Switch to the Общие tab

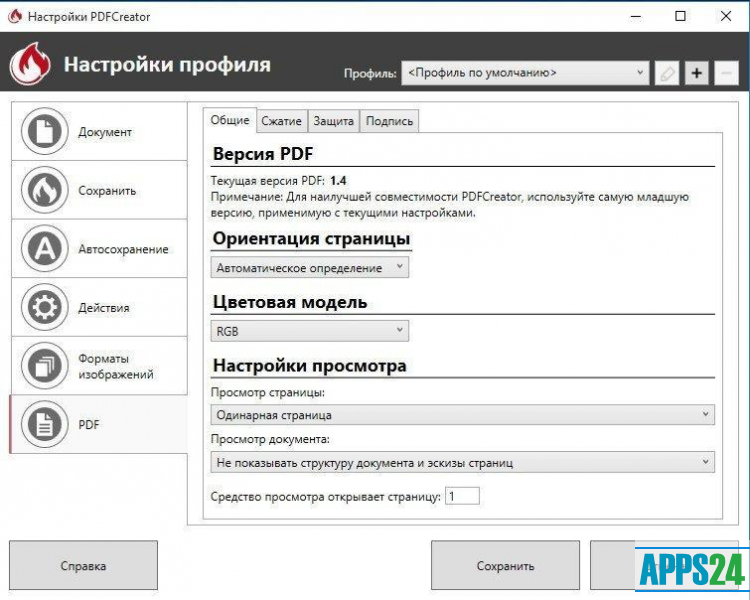tap(230, 120)
